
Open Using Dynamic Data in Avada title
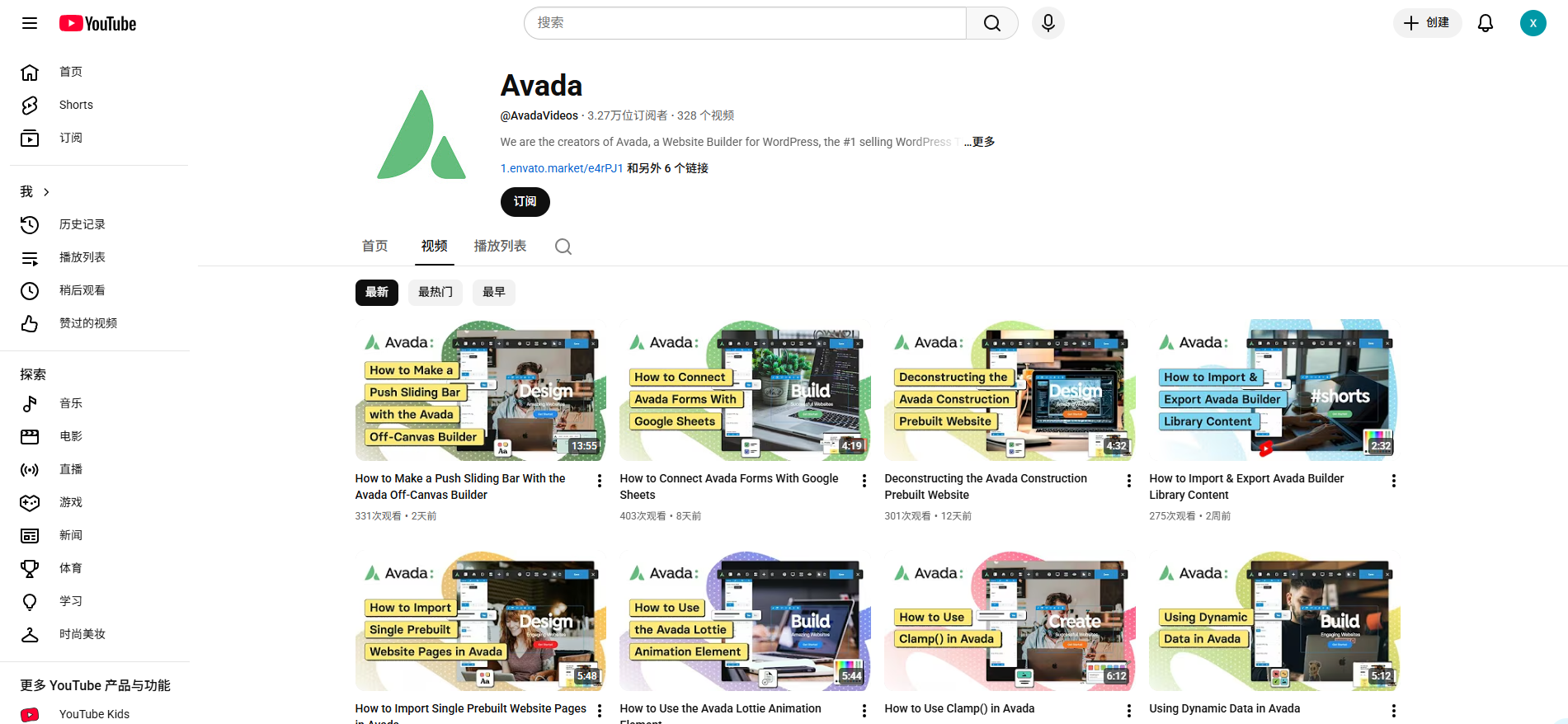(1225, 709)
